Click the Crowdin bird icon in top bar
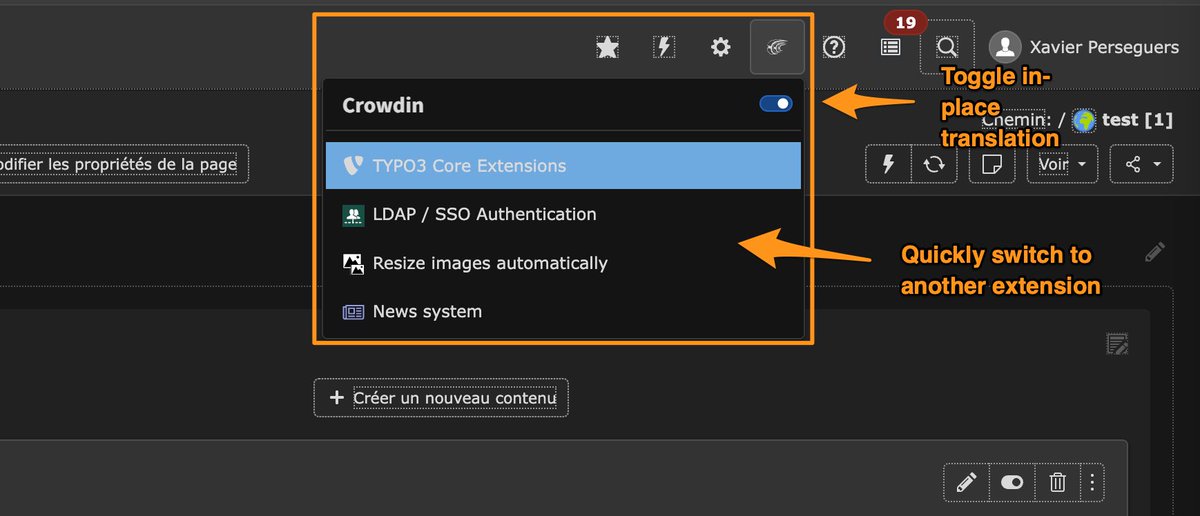The width and height of the screenshot is (1200, 516). (777, 47)
